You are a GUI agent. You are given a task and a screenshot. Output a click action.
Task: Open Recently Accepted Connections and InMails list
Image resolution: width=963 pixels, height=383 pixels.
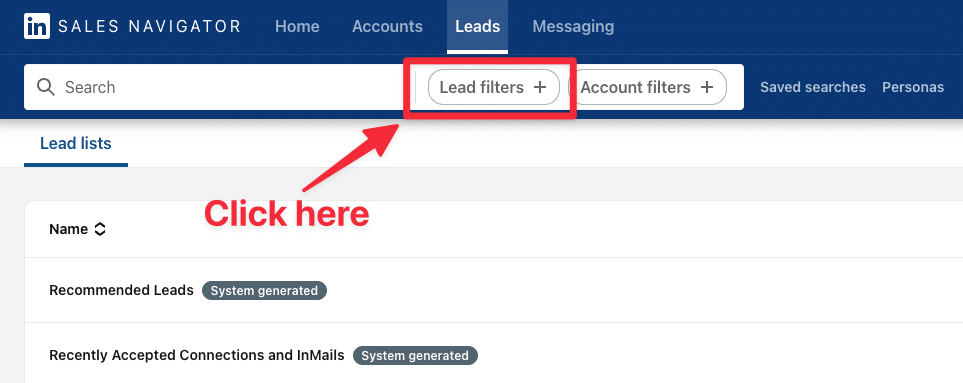pos(197,355)
